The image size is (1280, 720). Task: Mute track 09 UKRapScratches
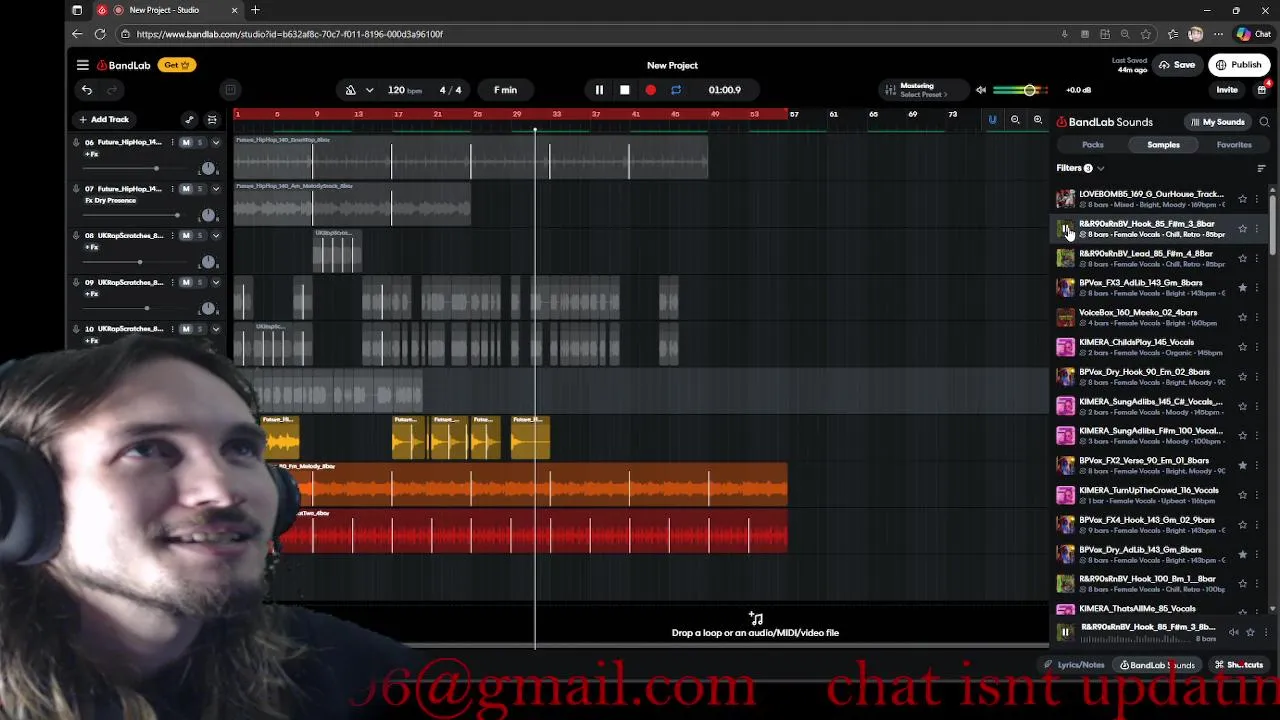point(186,283)
